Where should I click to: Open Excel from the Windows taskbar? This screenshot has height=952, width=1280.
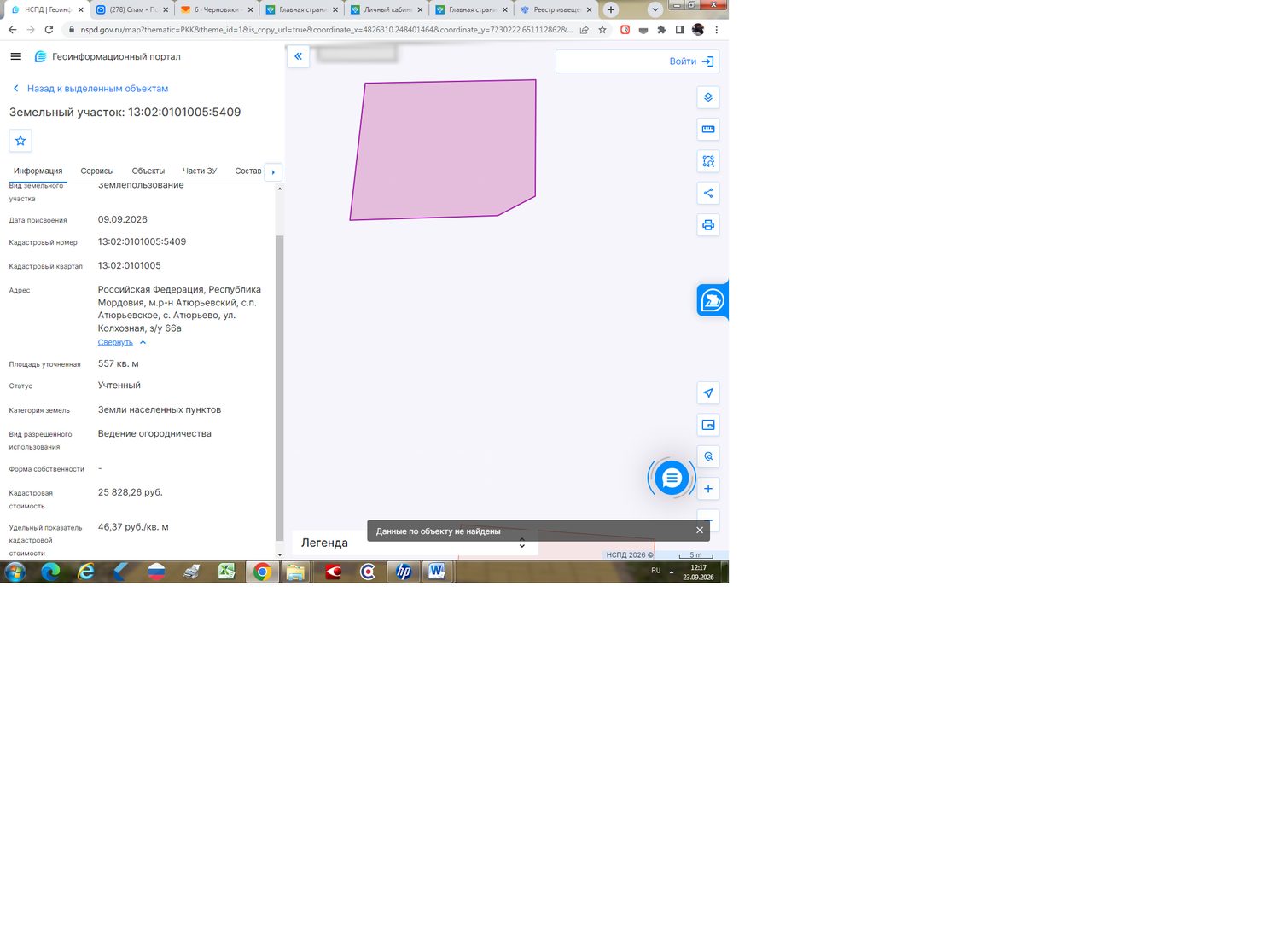click(226, 572)
